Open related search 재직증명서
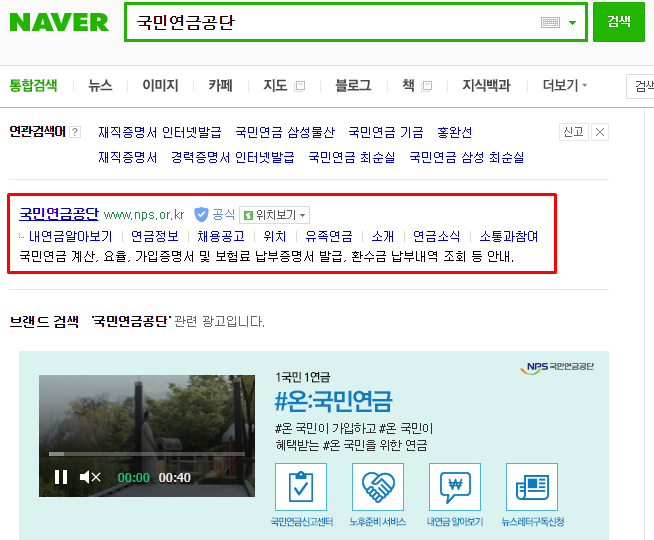This screenshot has height=540, width=654. [128, 157]
